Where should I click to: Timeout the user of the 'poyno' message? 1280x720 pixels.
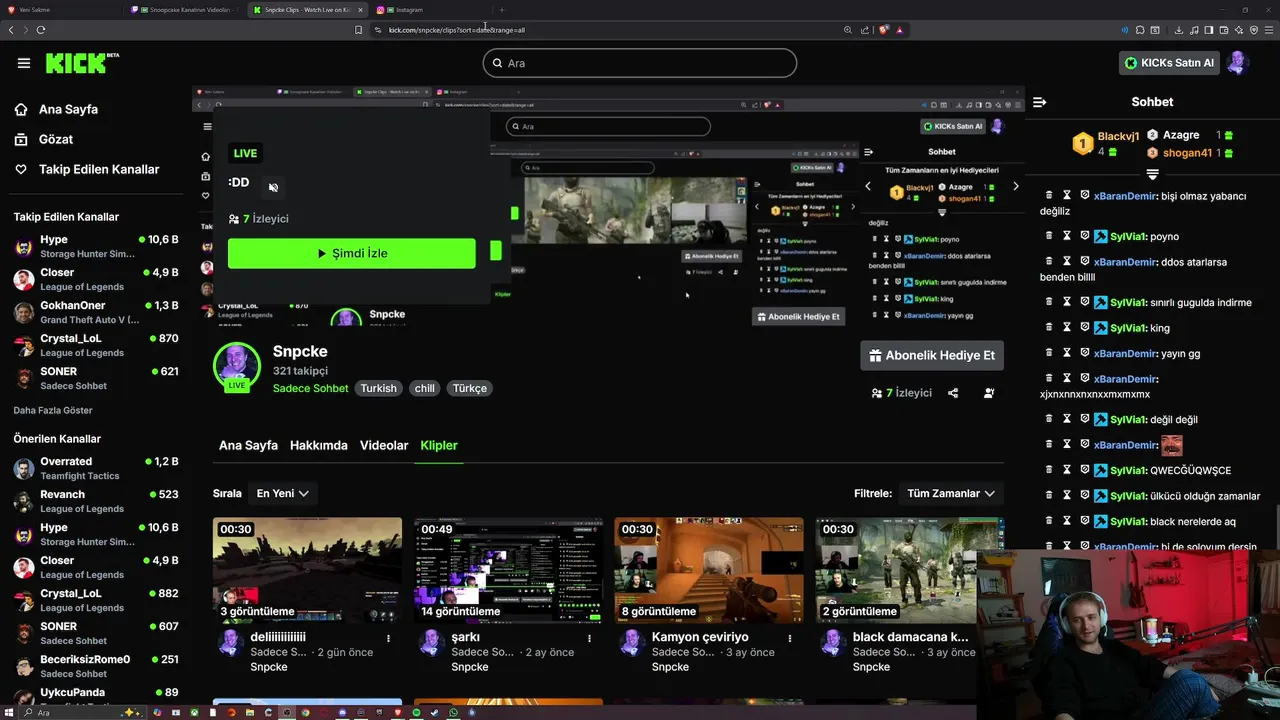[x=1067, y=237]
